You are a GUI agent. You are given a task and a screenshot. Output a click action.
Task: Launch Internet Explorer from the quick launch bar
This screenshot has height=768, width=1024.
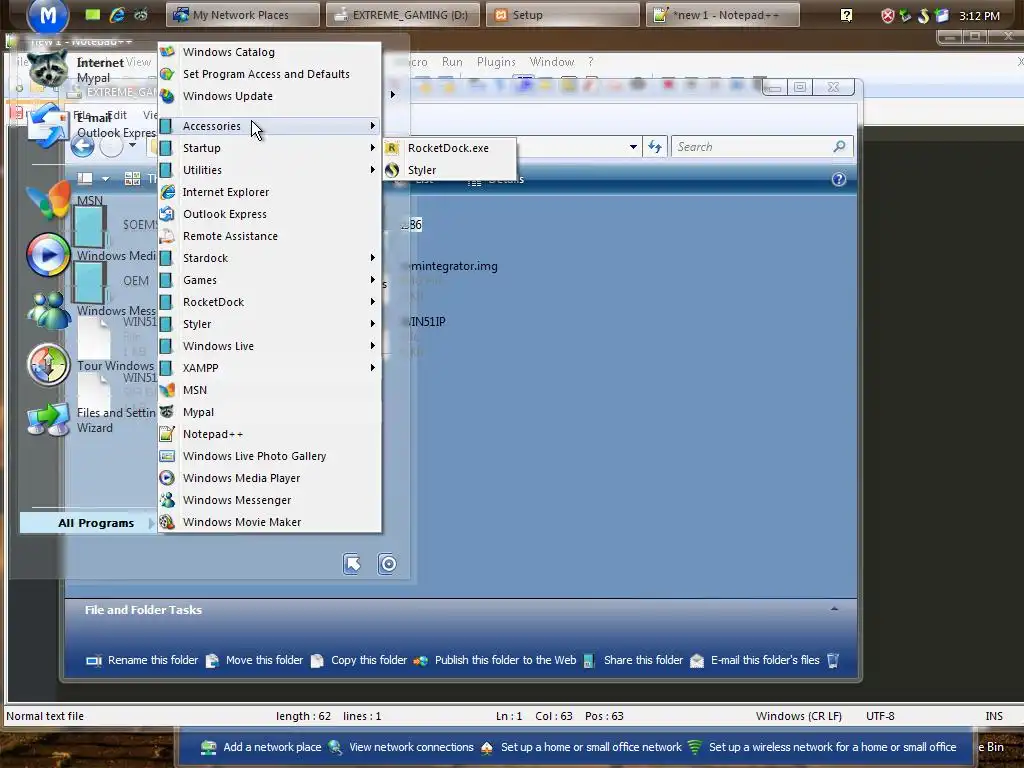(118, 15)
